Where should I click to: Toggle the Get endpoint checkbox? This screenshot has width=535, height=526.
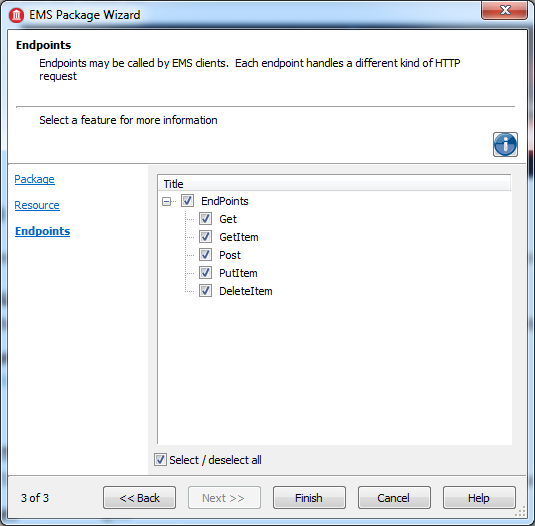coord(205,219)
